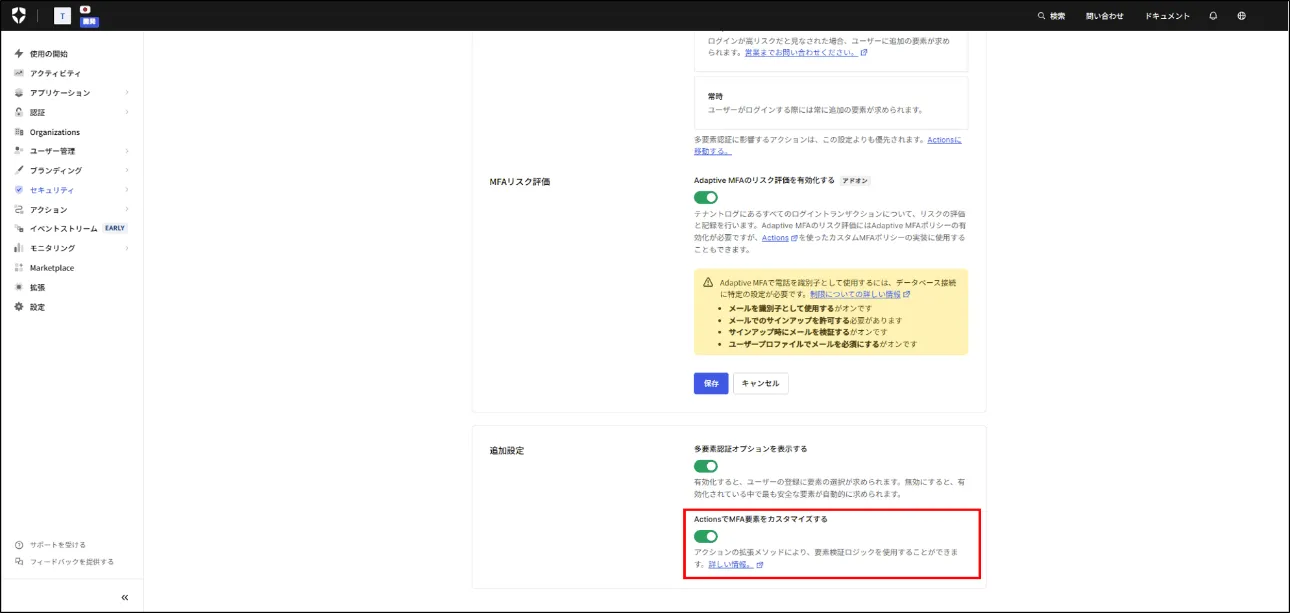Expand the 認証 sidebar section
This screenshot has height=613, width=1290.
(x=37, y=112)
